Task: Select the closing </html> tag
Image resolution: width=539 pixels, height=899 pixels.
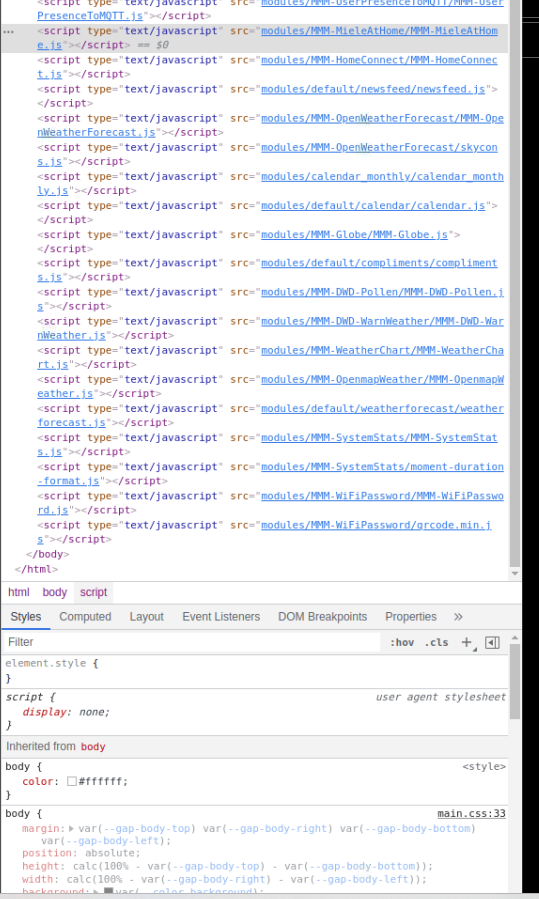Action: pos(36,569)
